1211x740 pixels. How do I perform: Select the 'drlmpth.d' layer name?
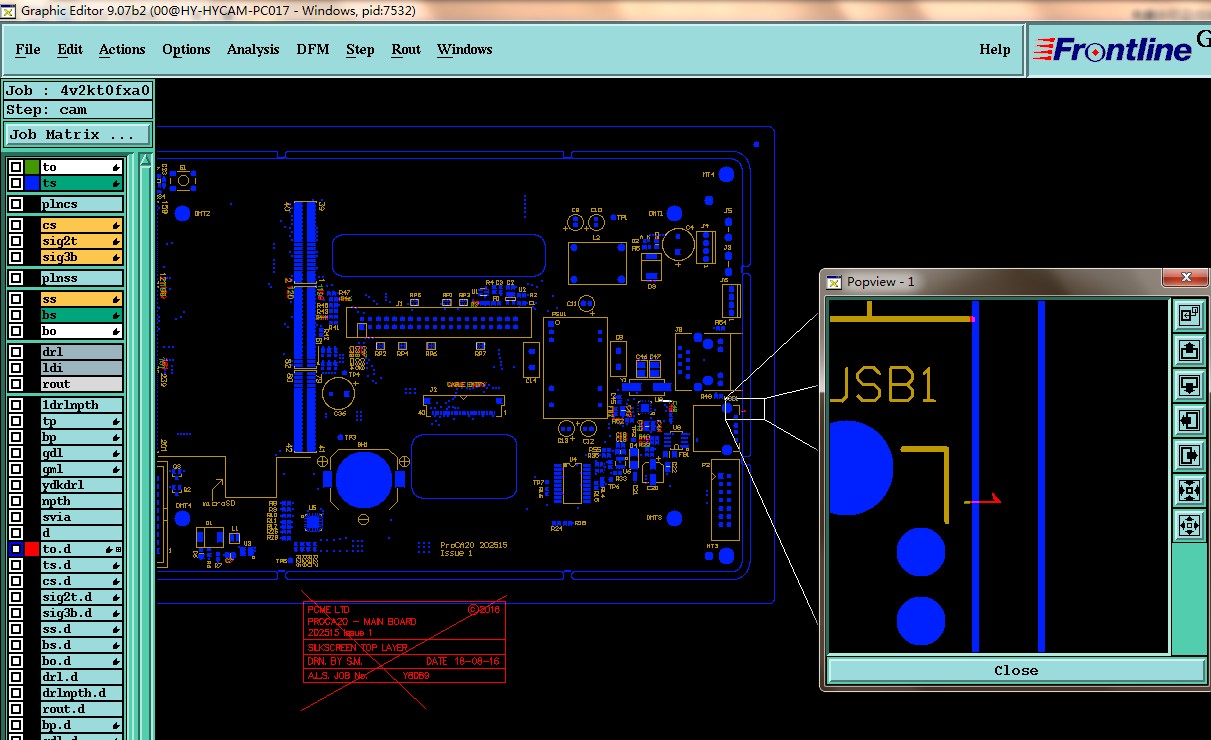click(x=82, y=693)
